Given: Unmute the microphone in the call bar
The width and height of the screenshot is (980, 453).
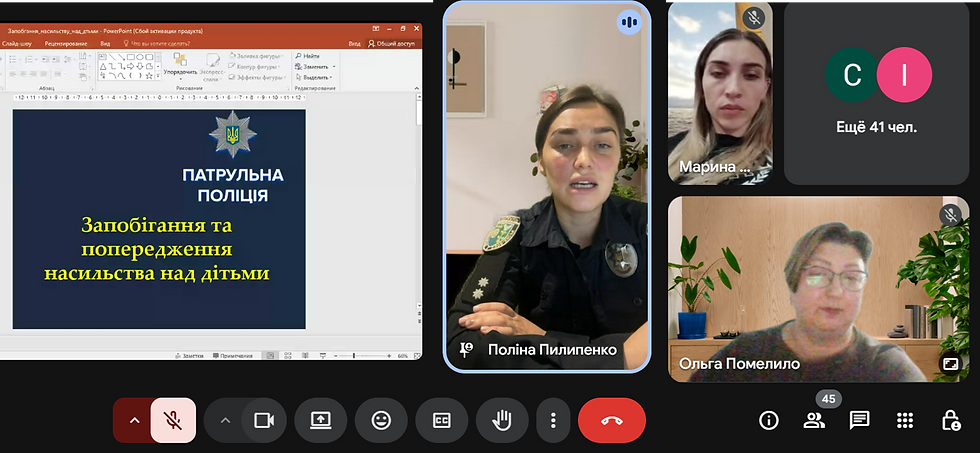Looking at the screenshot, I should [x=173, y=421].
